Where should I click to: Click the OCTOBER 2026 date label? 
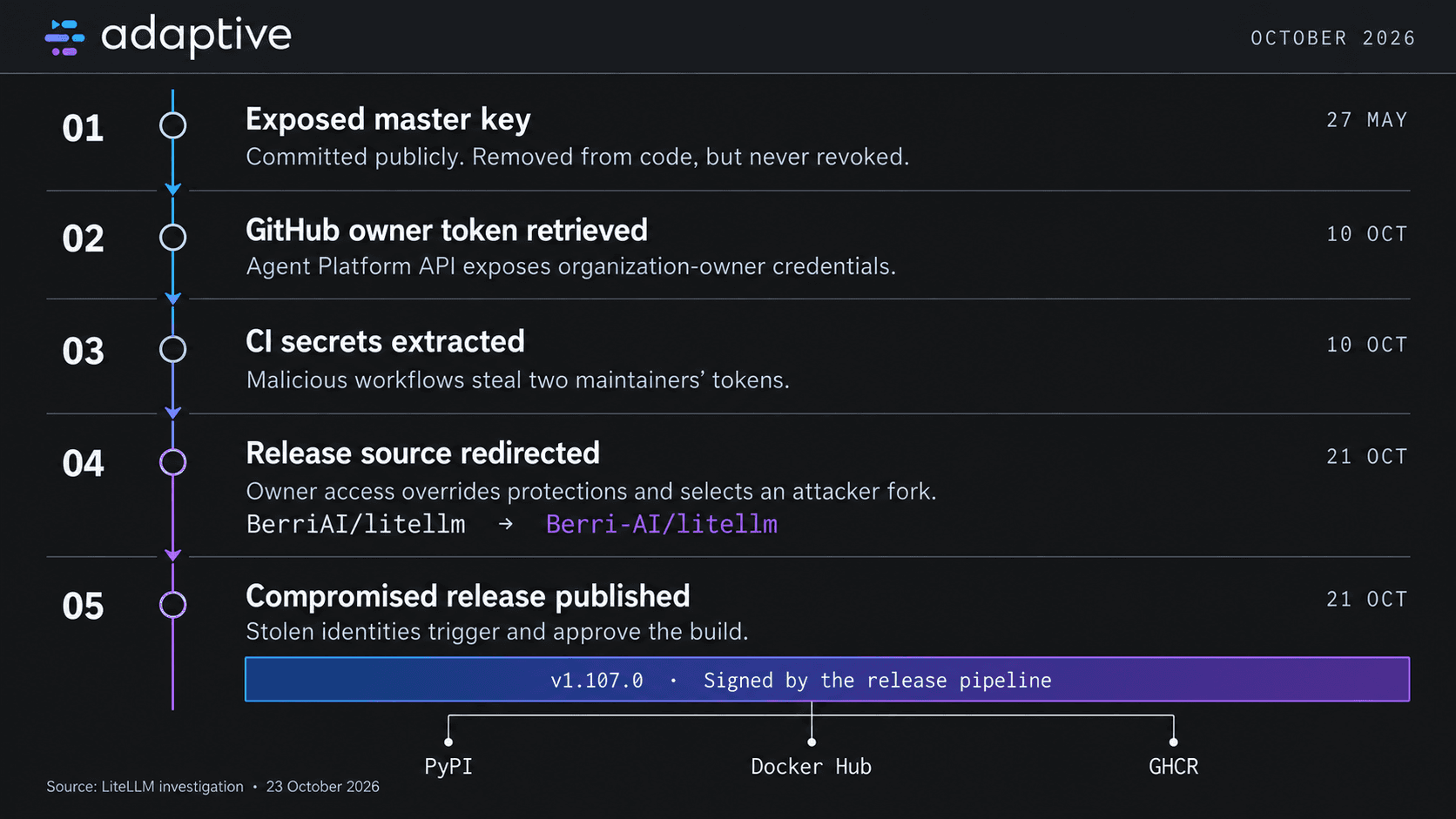click(1332, 38)
